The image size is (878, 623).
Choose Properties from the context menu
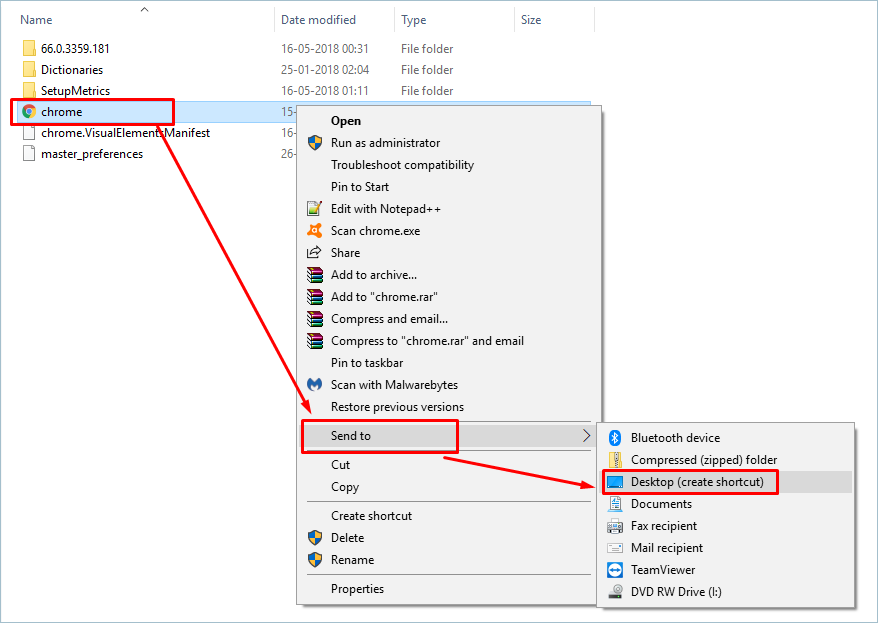(357, 589)
